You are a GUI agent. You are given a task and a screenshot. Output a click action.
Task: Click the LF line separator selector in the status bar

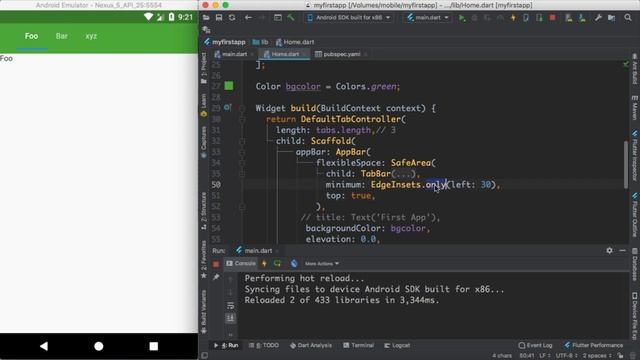point(544,356)
